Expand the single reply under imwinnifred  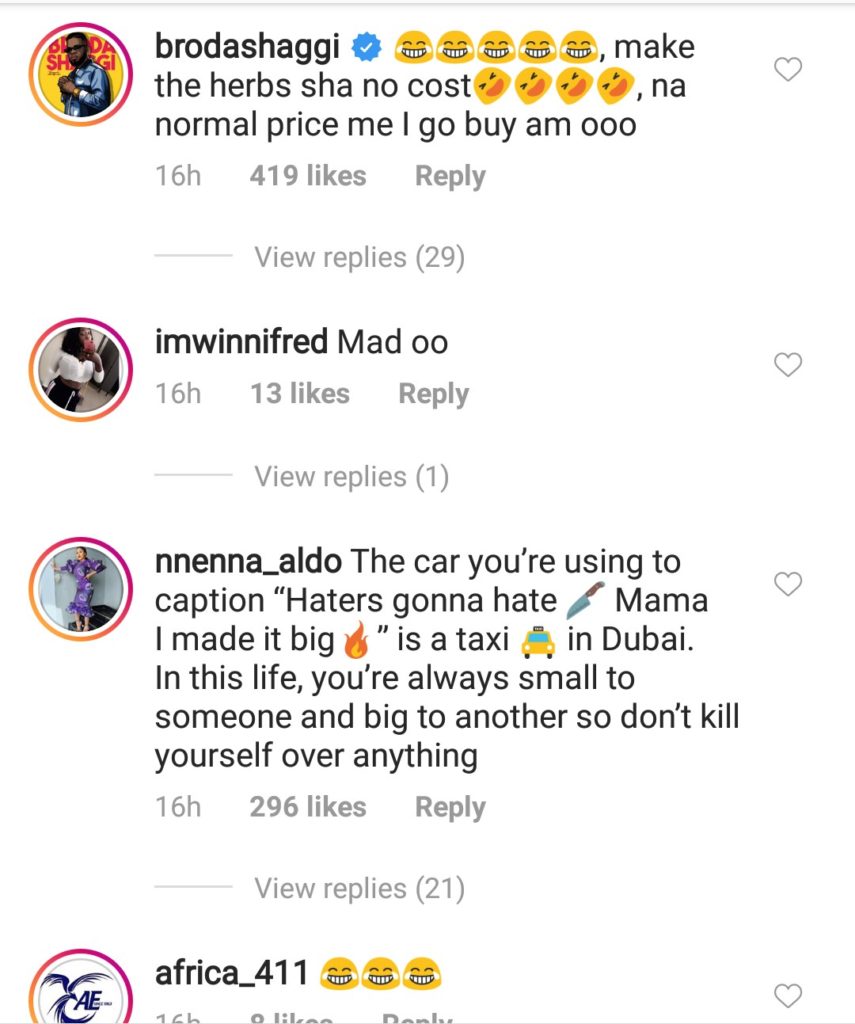[x=351, y=477]
